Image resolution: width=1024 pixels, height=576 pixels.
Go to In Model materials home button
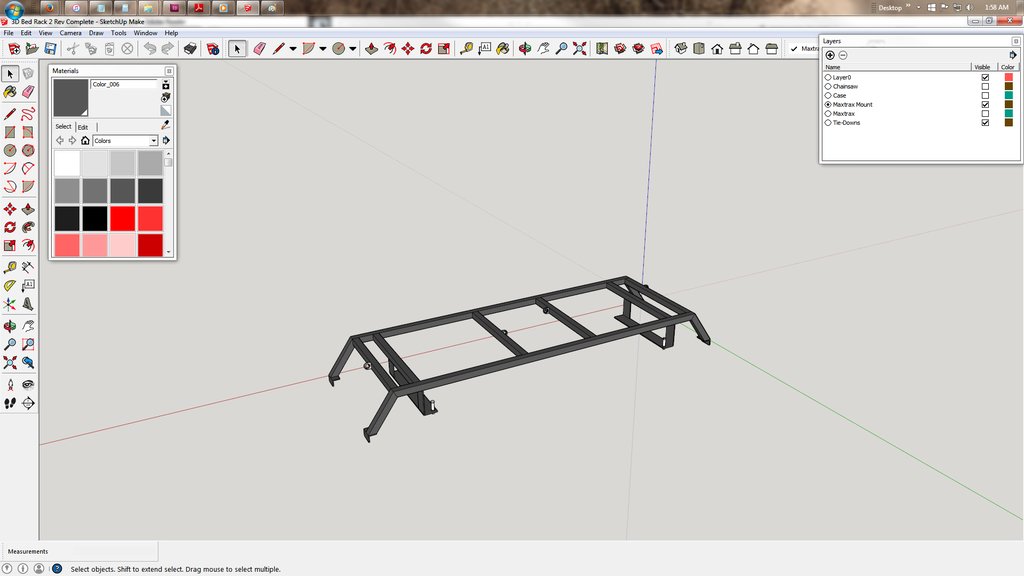pos(85,140)
